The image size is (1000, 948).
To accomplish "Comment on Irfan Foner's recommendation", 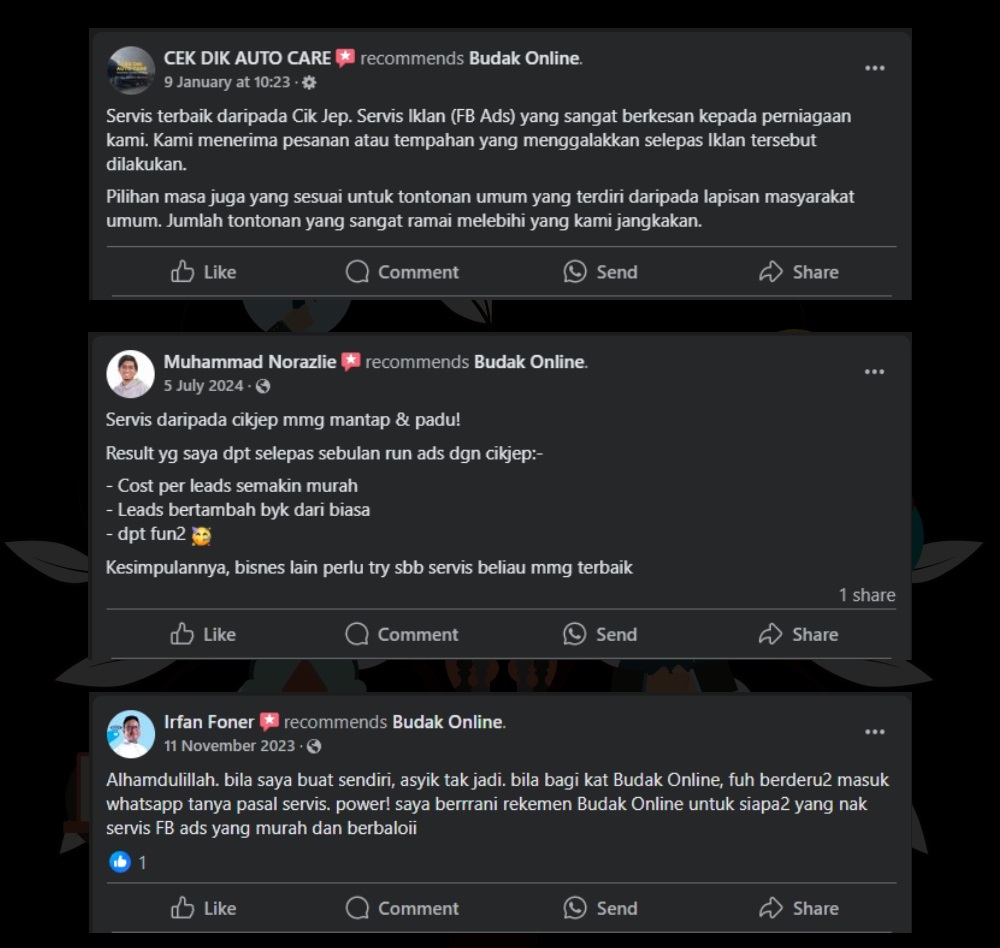I will [402, 908].
